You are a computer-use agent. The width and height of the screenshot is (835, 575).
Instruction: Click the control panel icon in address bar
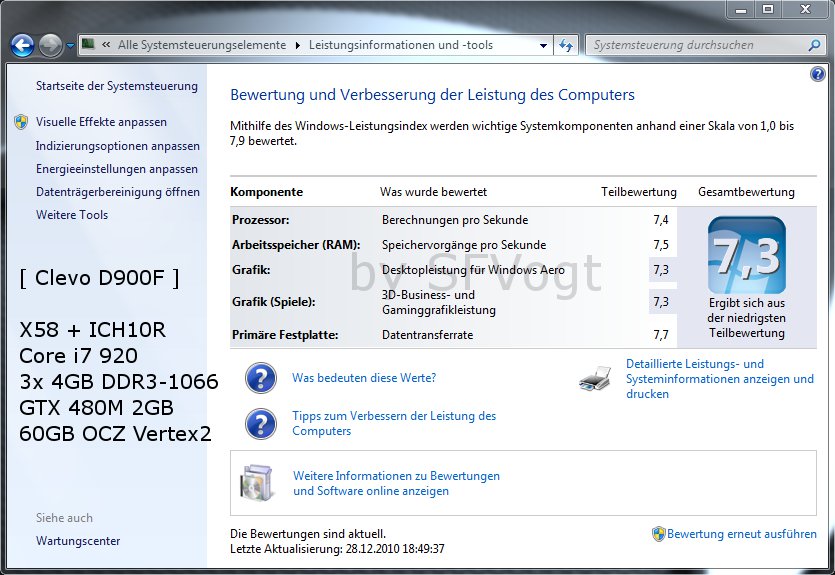(x=88, y=45)
